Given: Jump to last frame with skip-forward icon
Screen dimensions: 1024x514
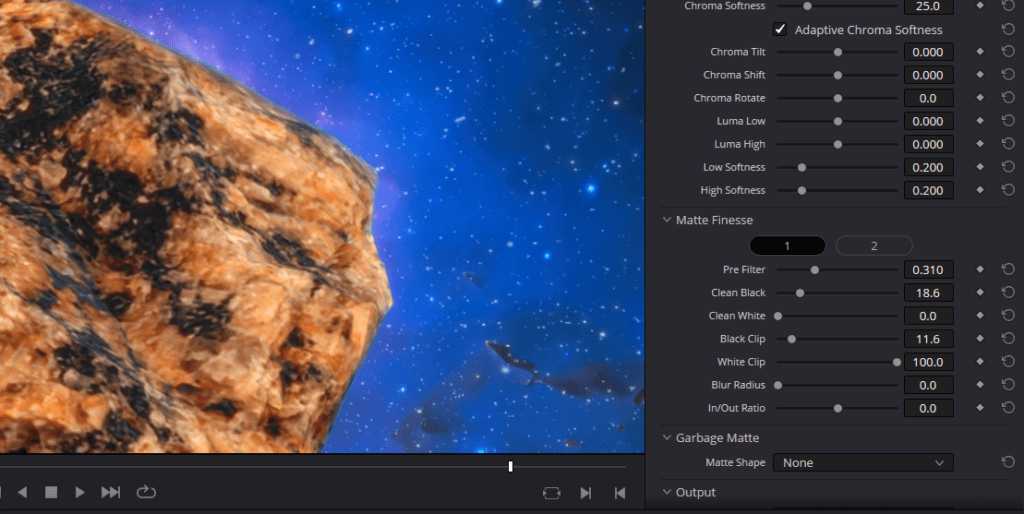Looking at the screenshot, I should point(110,492).
